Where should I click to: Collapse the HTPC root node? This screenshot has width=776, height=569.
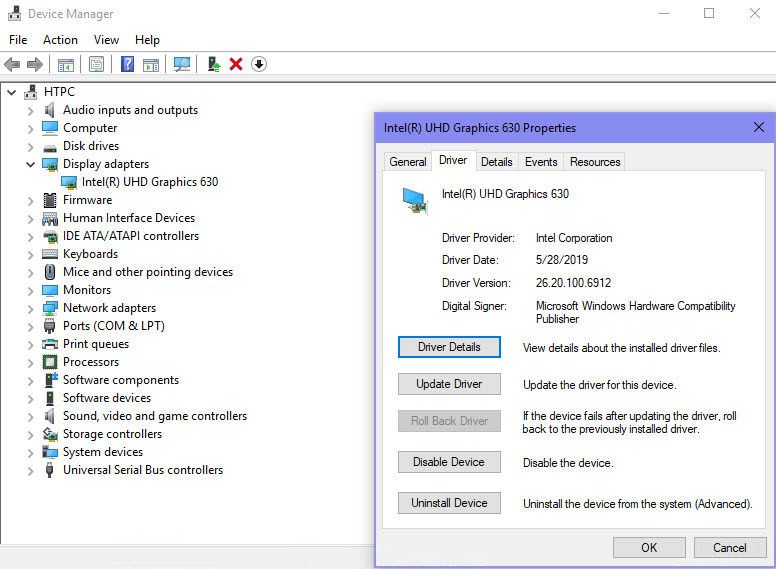11,93
